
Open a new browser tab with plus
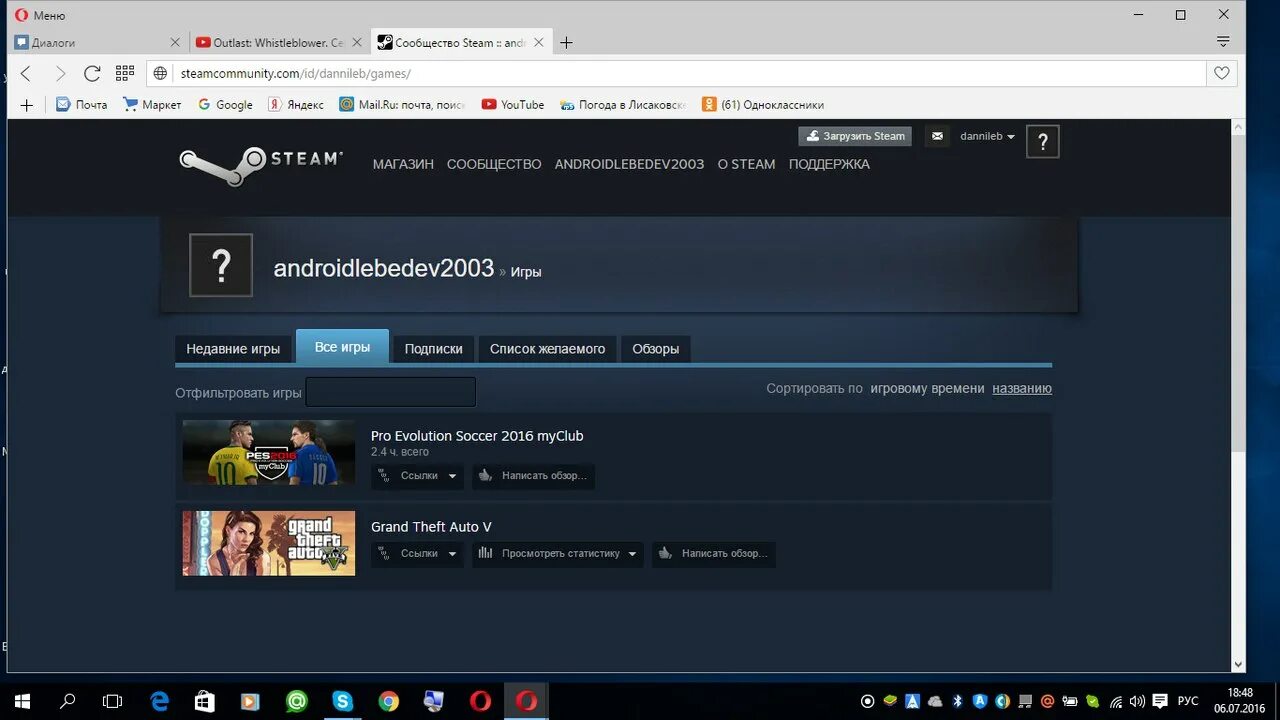pos(566,42)
